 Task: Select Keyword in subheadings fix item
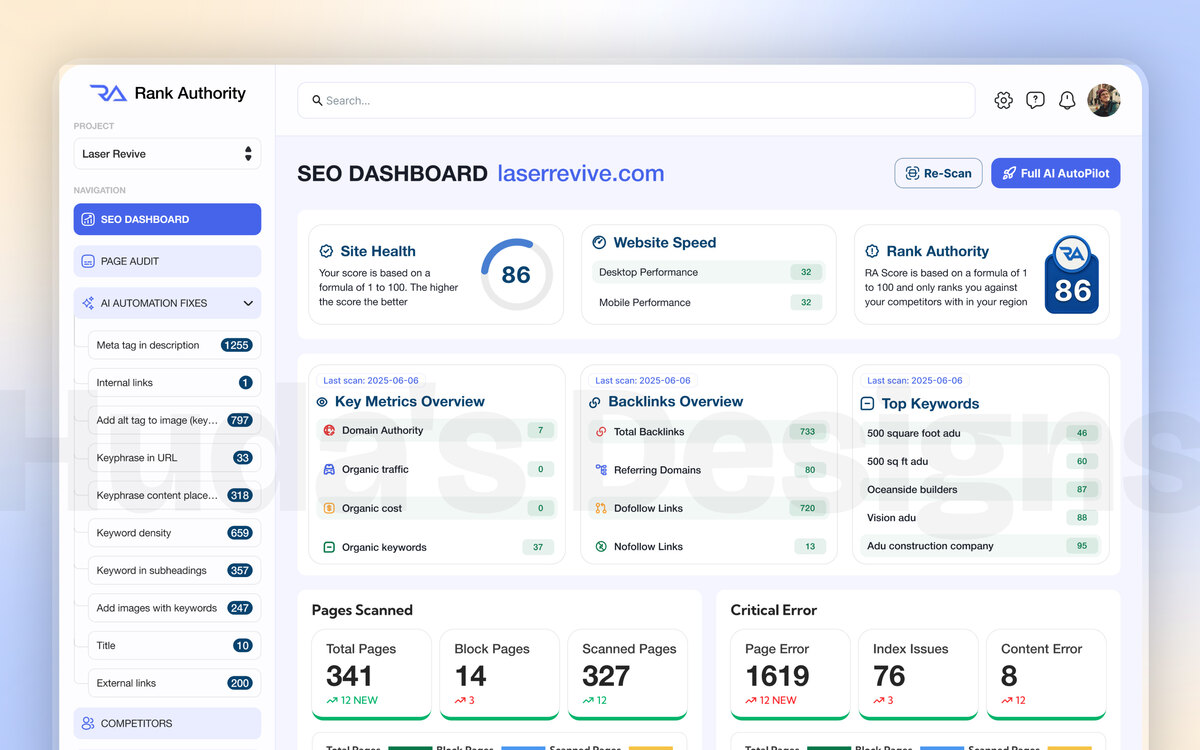pyautogui.click(x=174, y=570)
